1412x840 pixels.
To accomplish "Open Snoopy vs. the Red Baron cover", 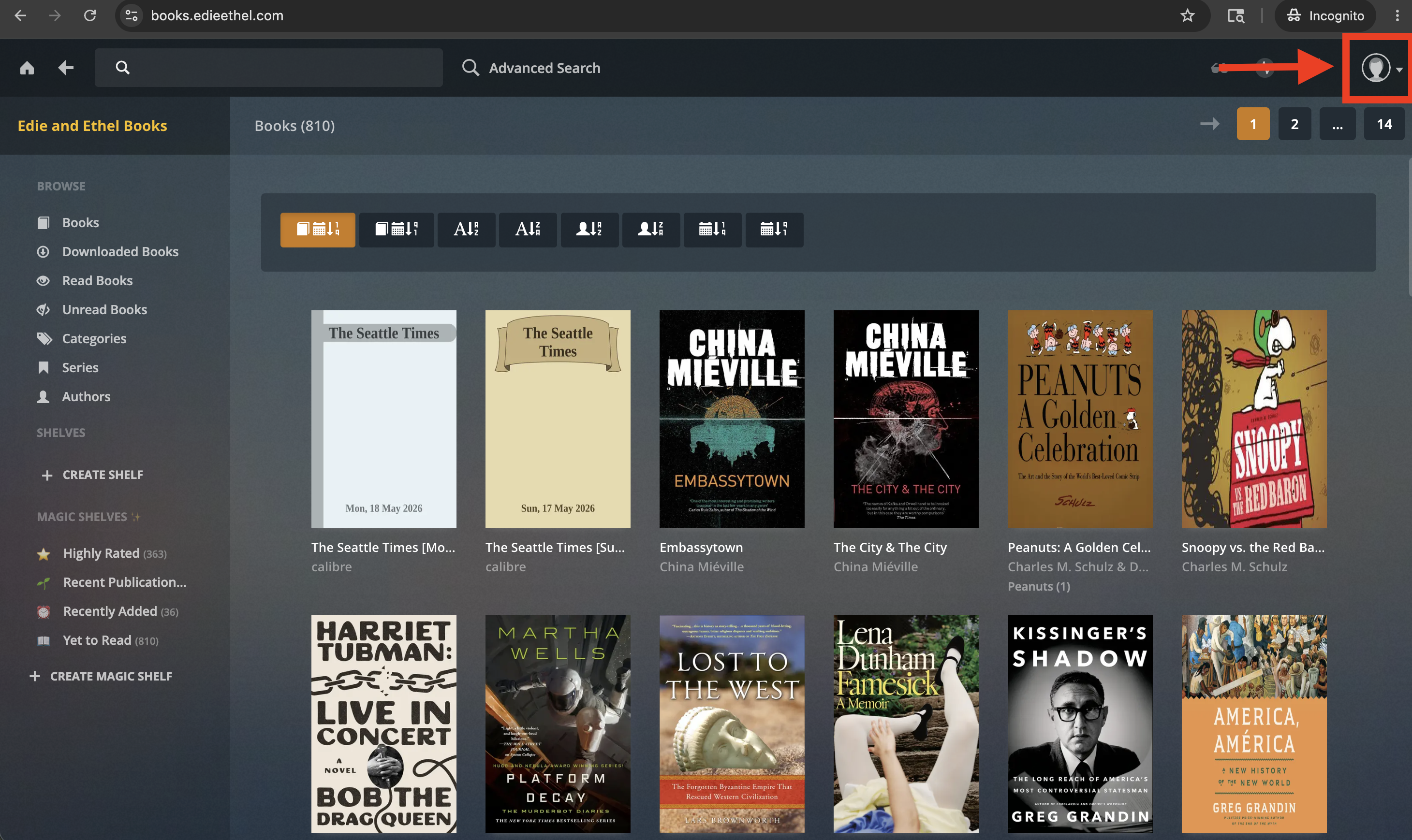I will point(1254,419).
